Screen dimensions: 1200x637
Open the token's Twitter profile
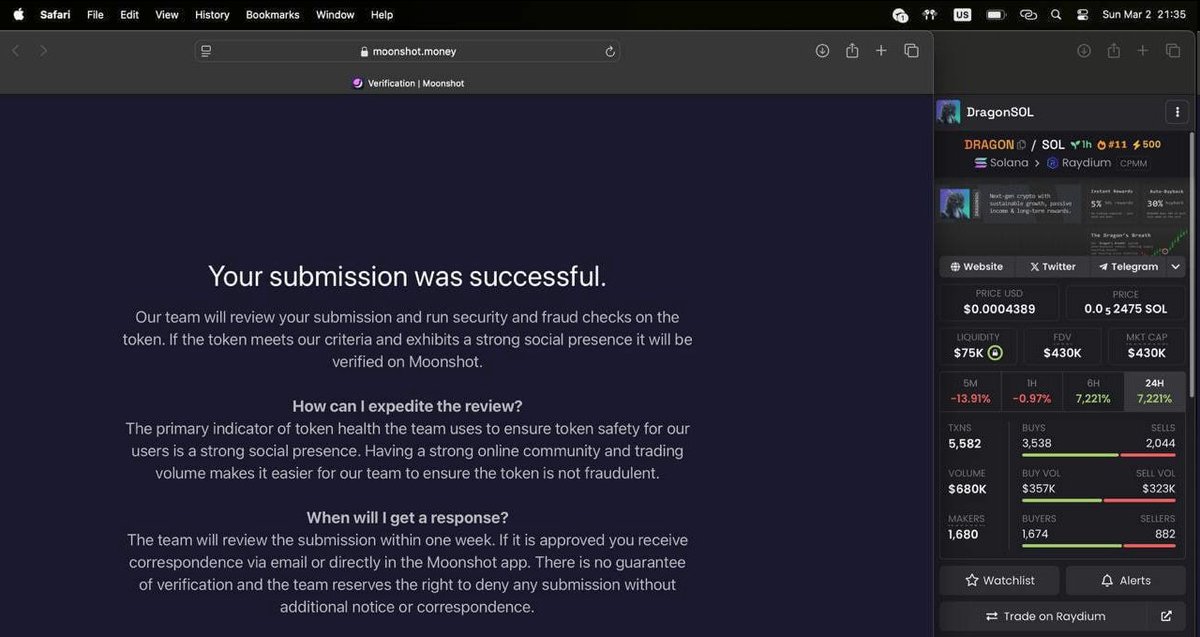1051,266
